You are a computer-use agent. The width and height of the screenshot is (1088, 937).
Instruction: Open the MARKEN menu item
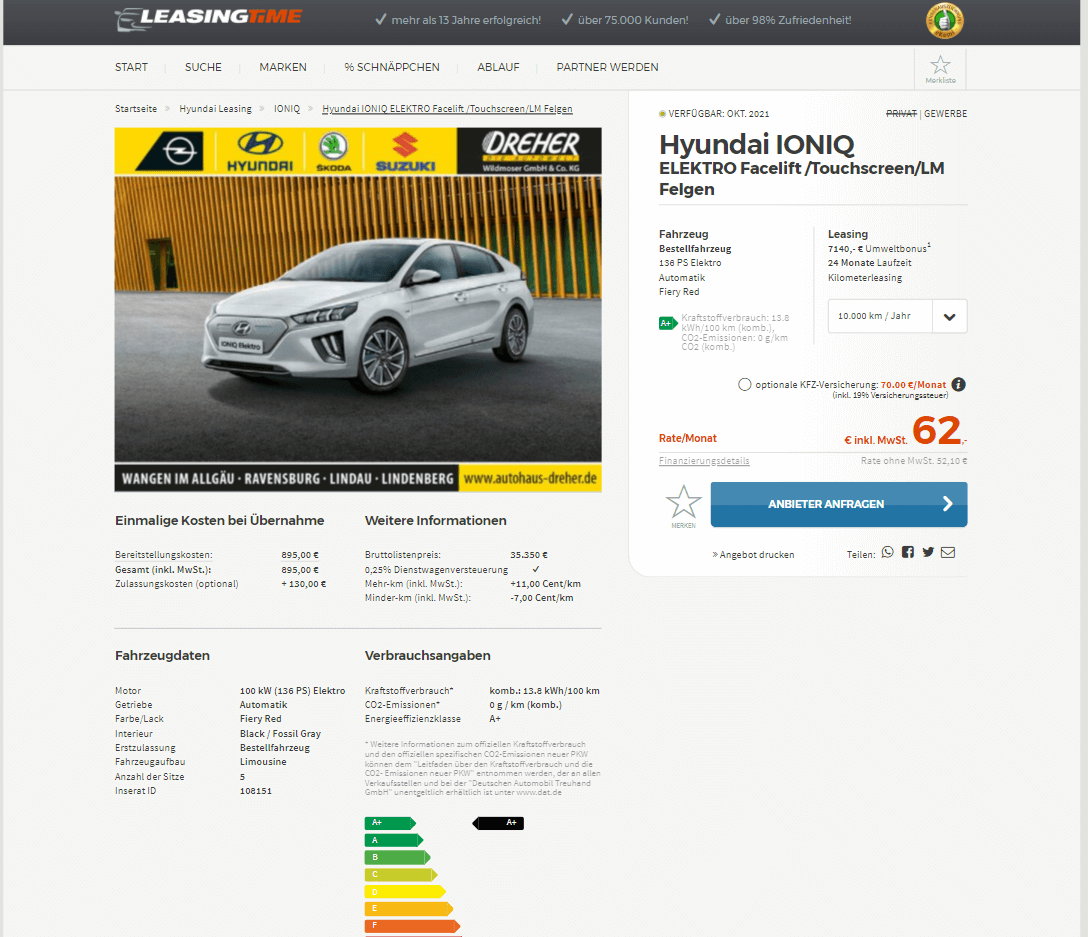coord(283,67)
